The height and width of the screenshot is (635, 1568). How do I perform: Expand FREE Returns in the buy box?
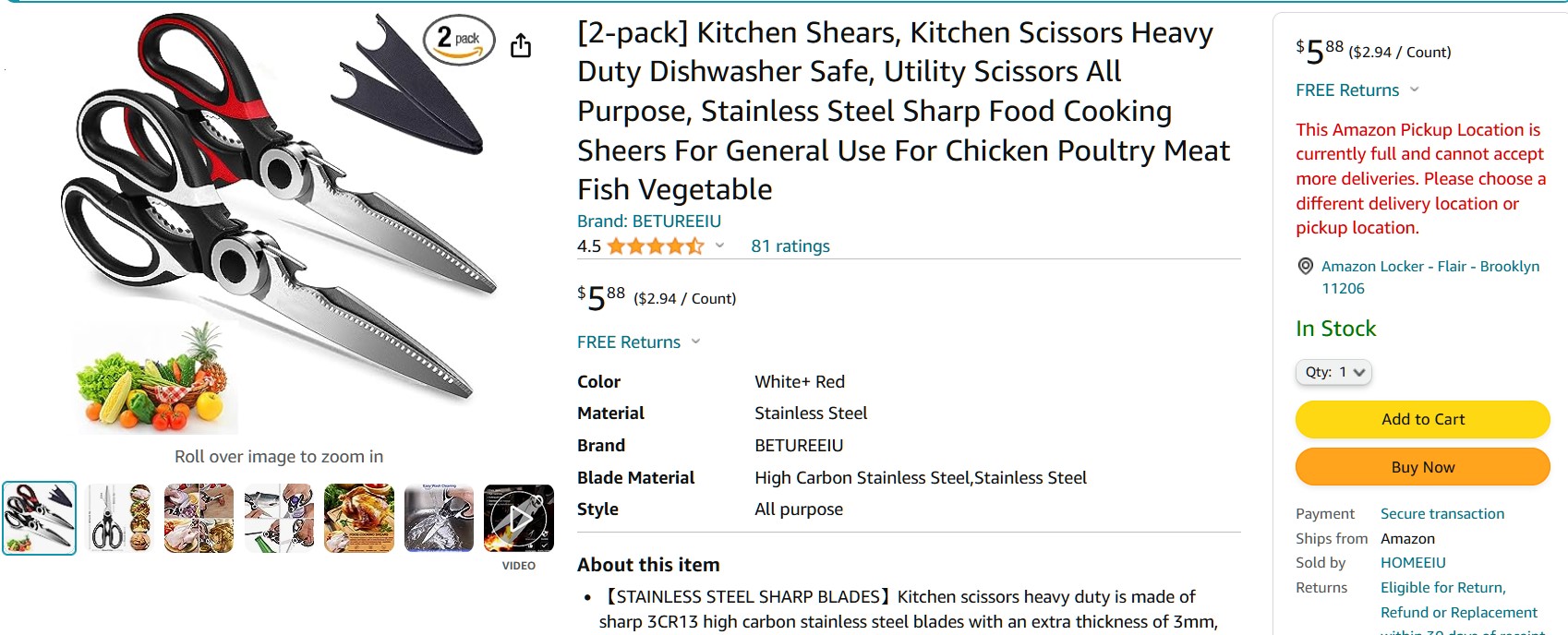tap(1357, 90)
